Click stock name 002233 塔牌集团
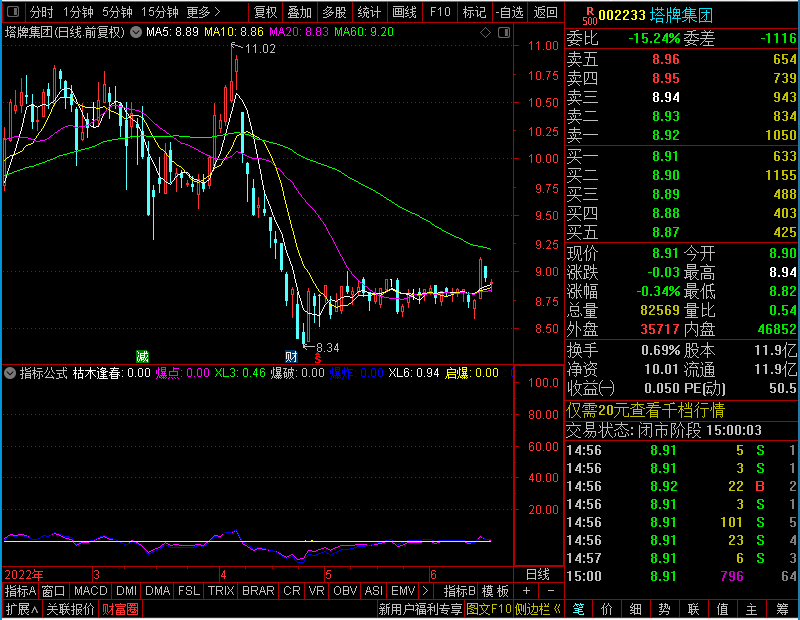 tap(656, 15)
